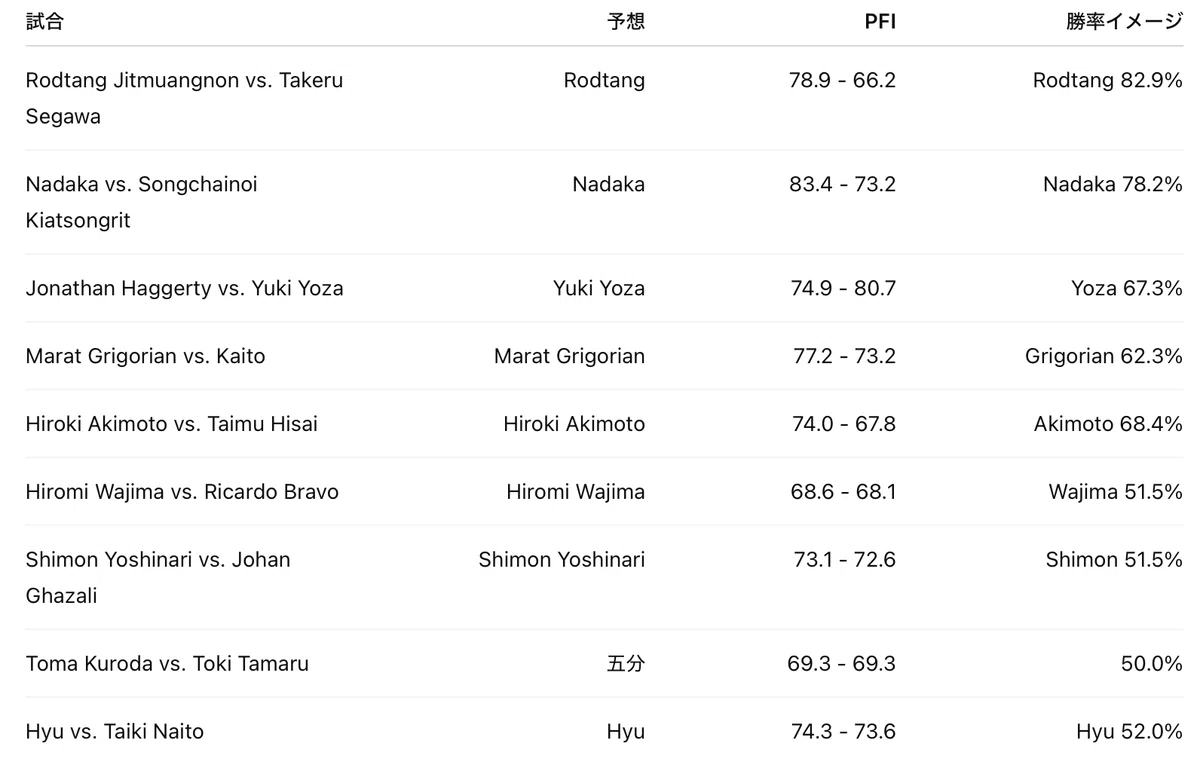
Task: Click the Marat Grigorian vs. Kaito match
Action: click(146, 356)
